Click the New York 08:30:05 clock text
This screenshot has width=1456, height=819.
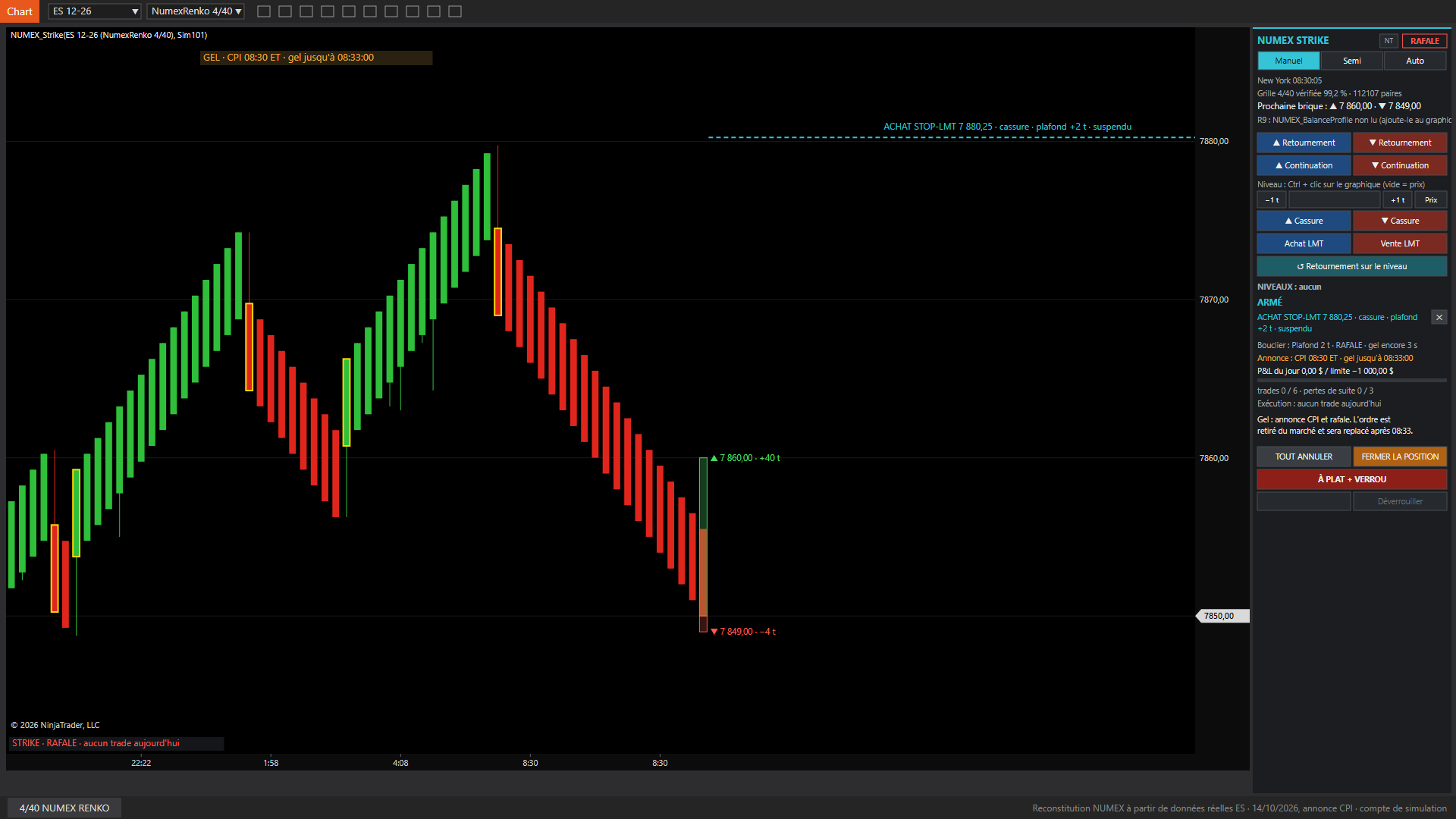click(x=1289, y=80)
